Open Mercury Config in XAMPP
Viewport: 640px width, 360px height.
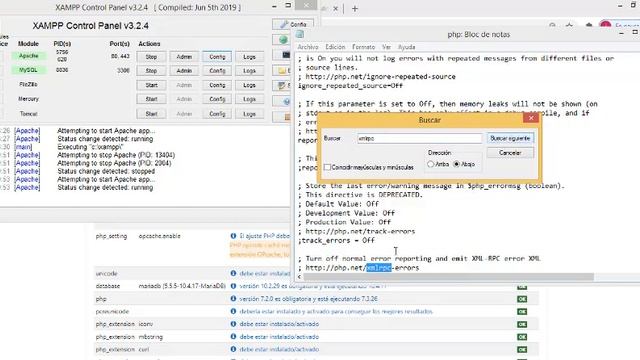click(217, 99)
